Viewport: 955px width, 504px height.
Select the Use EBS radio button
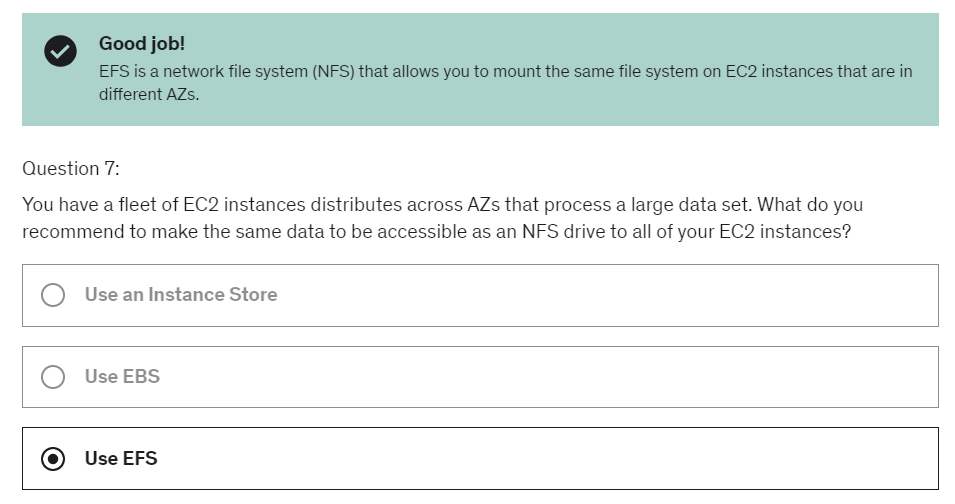coord(53,377)
